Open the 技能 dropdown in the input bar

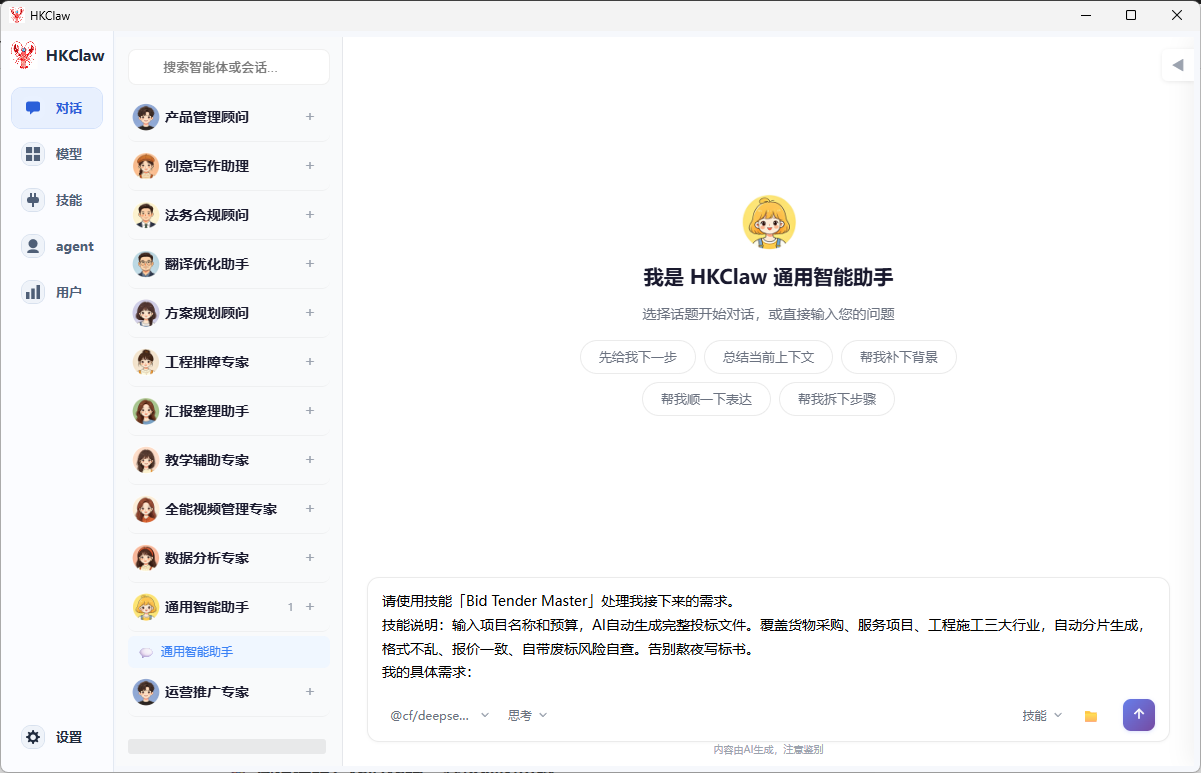(1042, 716)
